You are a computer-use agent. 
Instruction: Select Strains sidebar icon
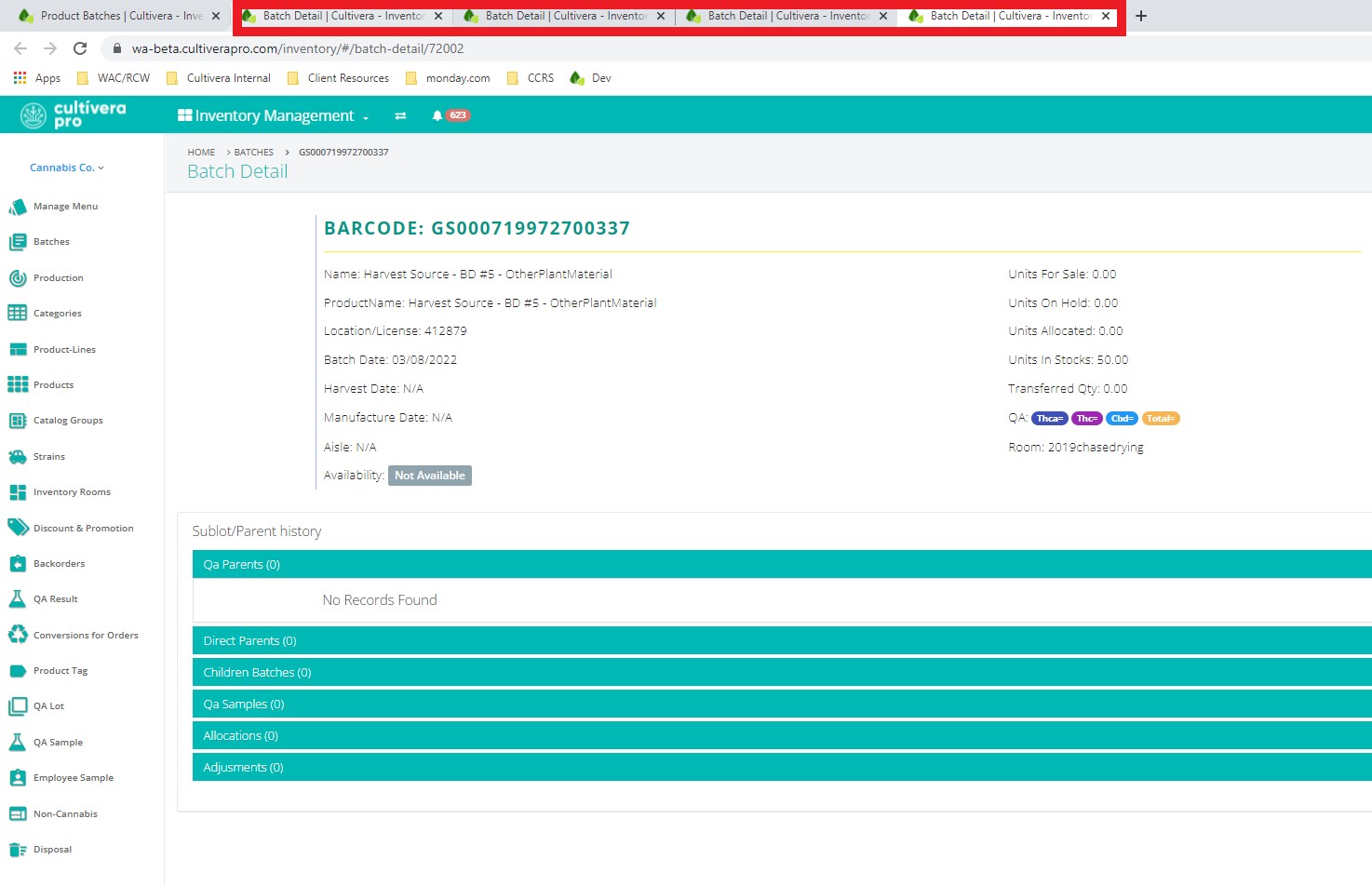[x=18, y=457]
